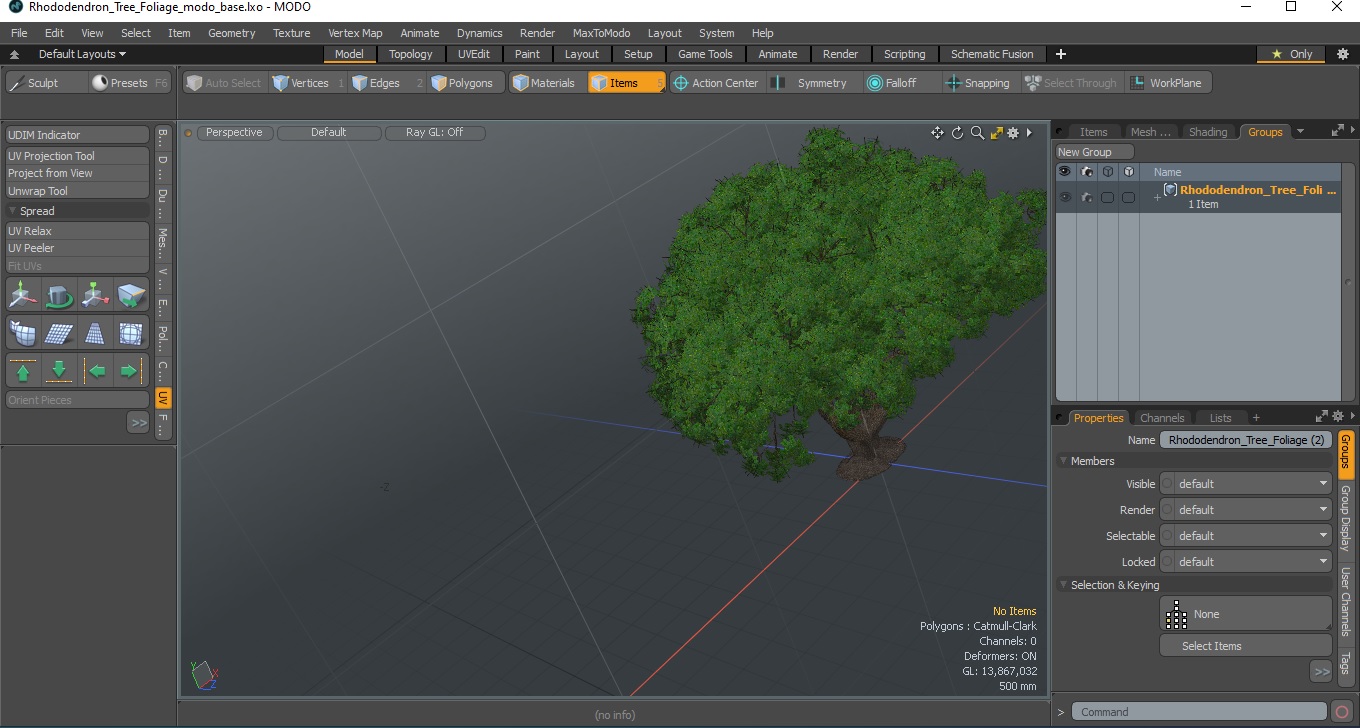
Task: Click the viewport zoom magnifier icon
Action: (977, 133)
